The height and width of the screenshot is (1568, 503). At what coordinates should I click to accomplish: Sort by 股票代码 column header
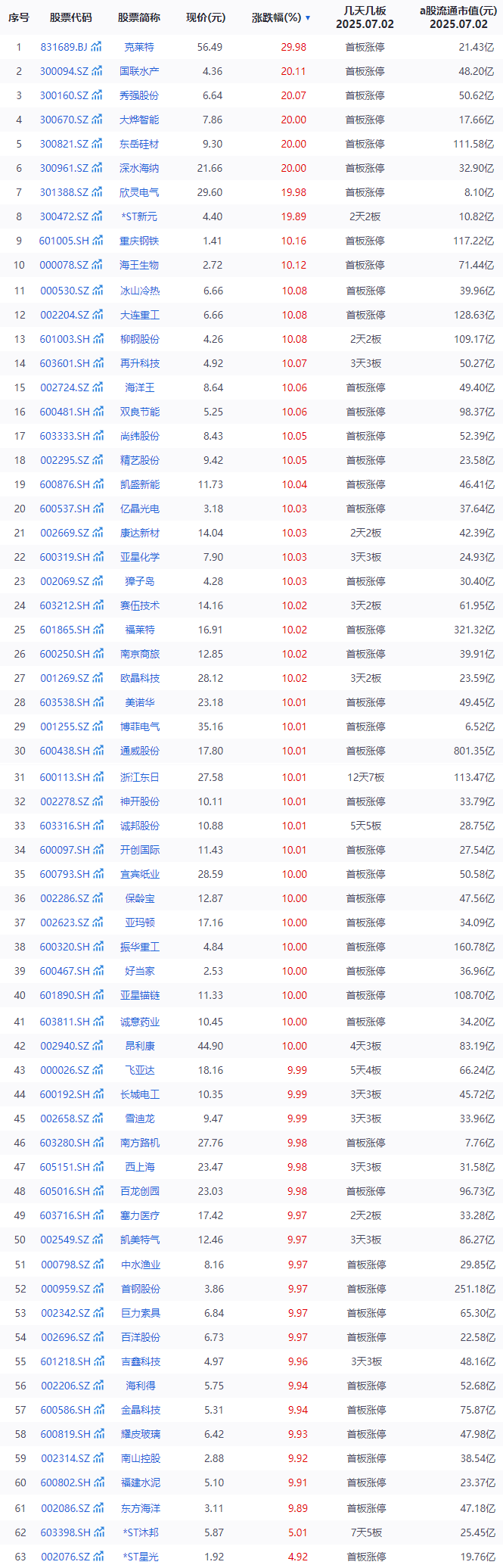71,17
